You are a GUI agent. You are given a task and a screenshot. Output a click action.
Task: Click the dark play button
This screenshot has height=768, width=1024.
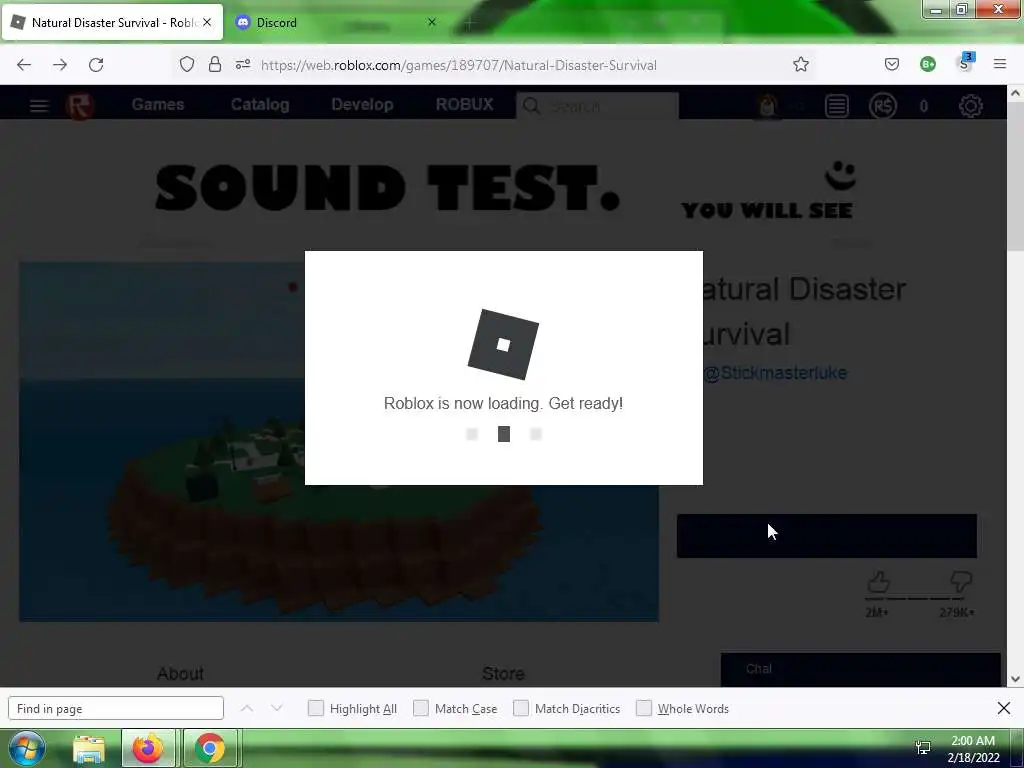point(827,536)
